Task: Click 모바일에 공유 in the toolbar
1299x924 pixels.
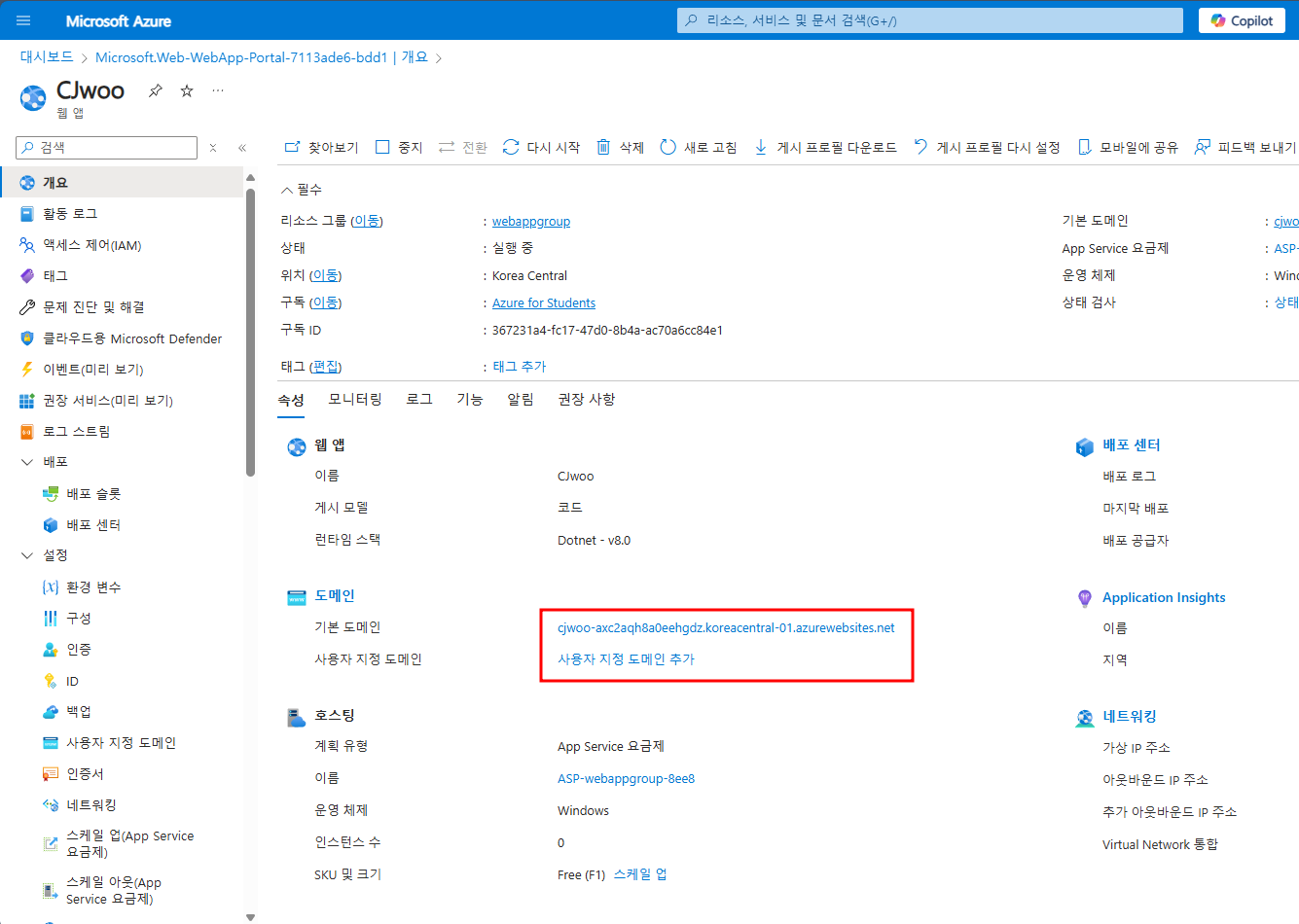Action: click(x=1128, y=148)
